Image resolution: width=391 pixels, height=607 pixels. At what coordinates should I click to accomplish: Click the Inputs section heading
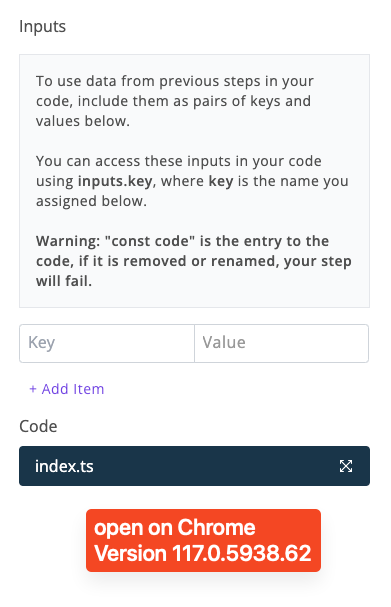point(43,26)
